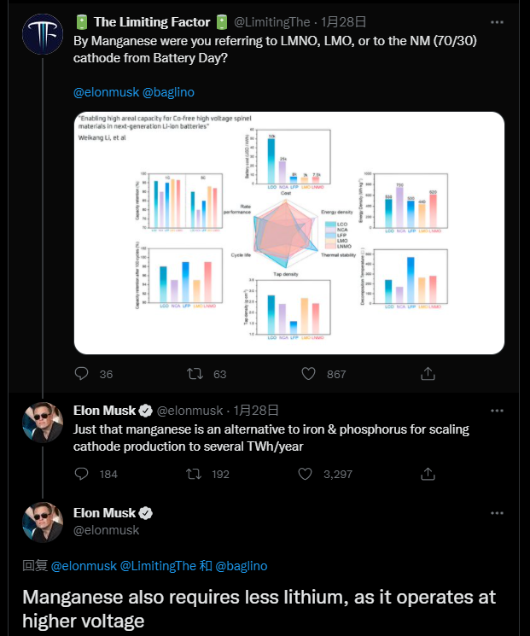The image size is (530, 636).
Task: View The Limiting Factor profile avatar
Action: 42,34
